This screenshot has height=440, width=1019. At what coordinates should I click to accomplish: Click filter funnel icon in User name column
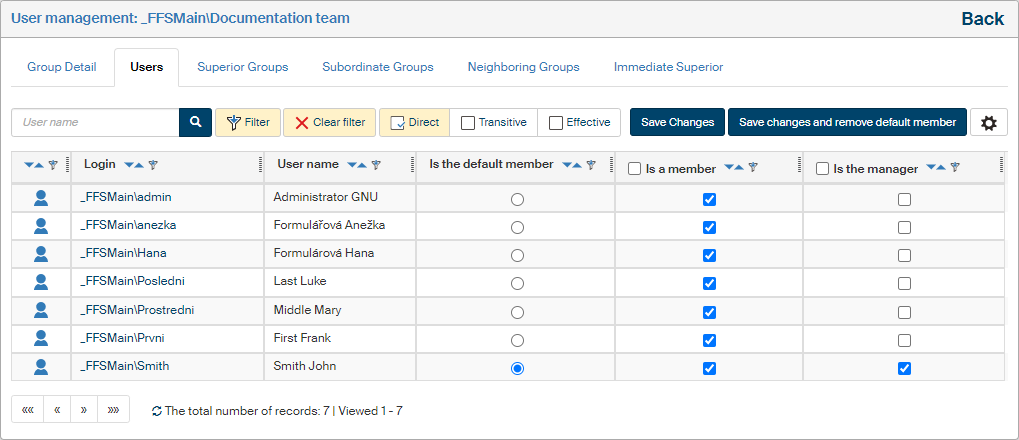(376, 165)
